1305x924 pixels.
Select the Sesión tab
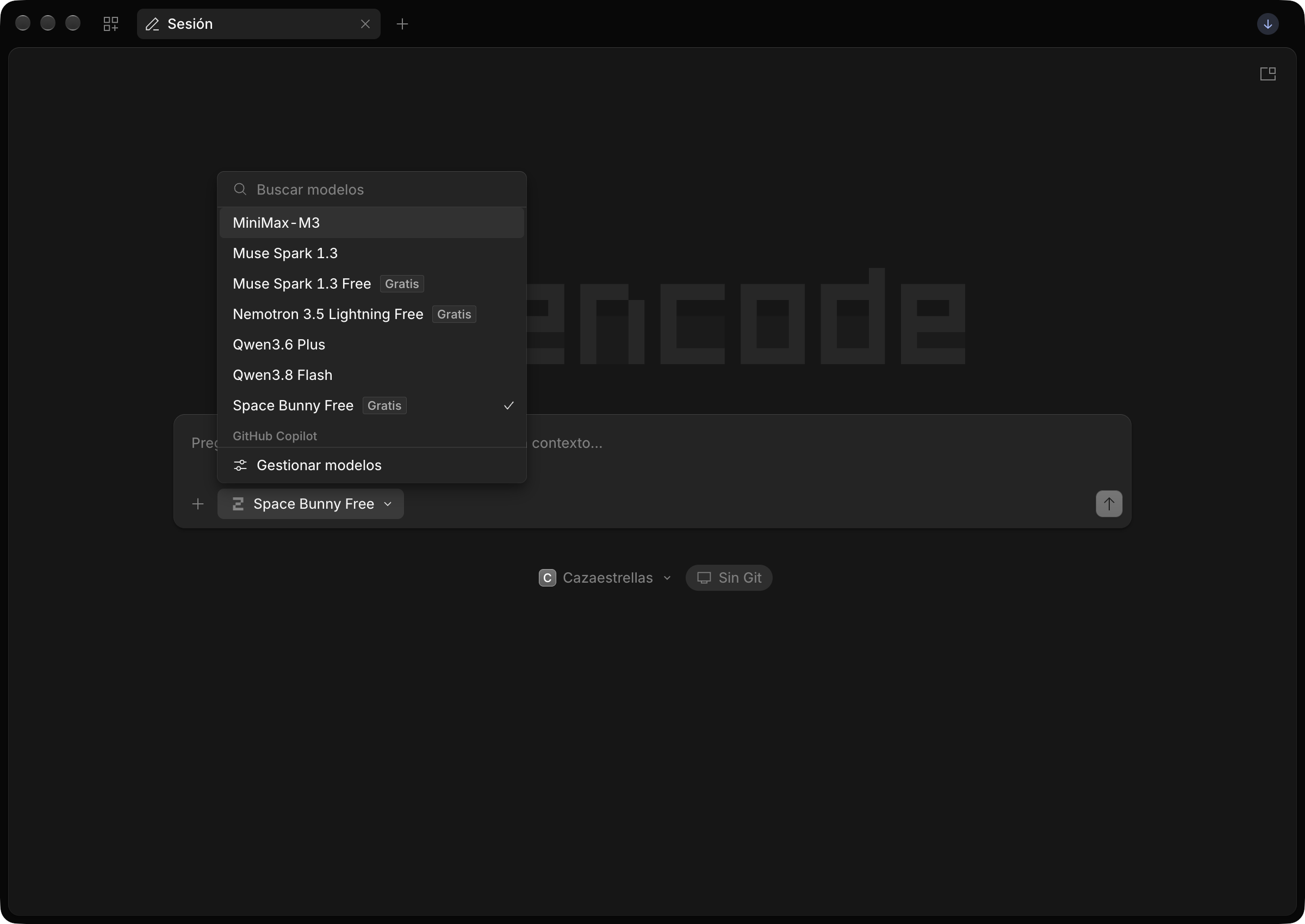[258, 24]
